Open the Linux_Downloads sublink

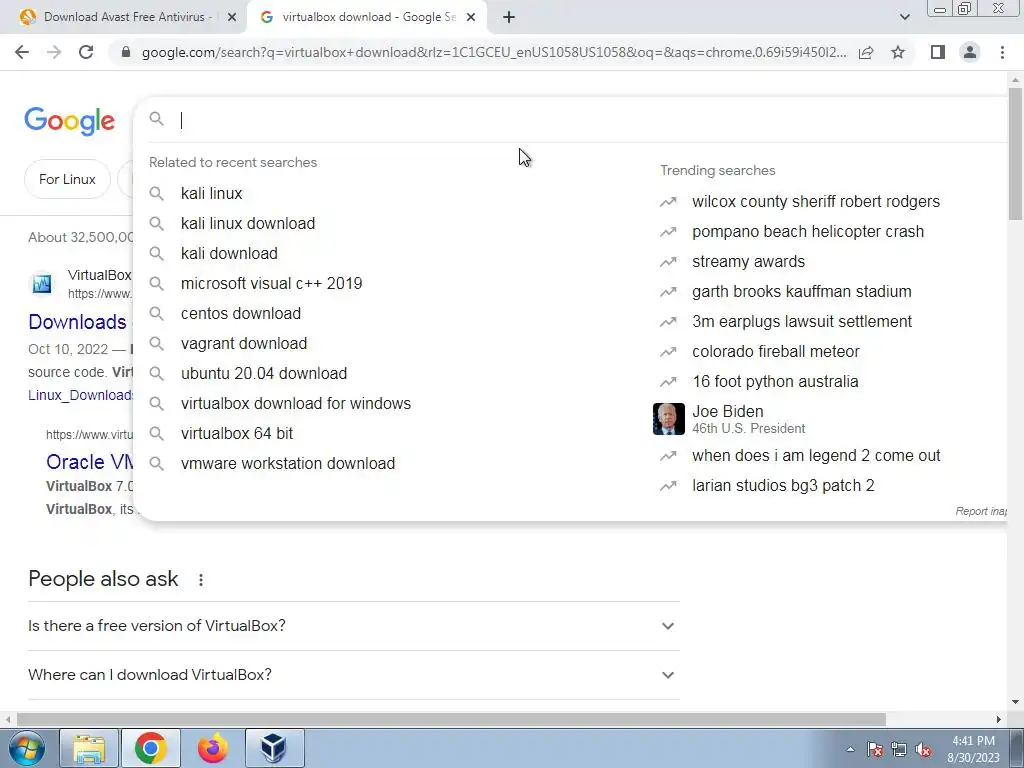pos(80,395)
